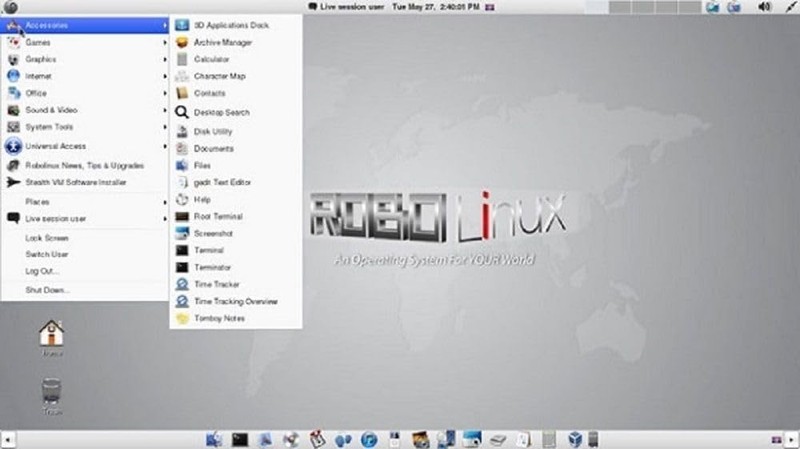800x449 pixels.
Task: Open 3D Applications Dock from Accessories
Action: pos(236,25)
